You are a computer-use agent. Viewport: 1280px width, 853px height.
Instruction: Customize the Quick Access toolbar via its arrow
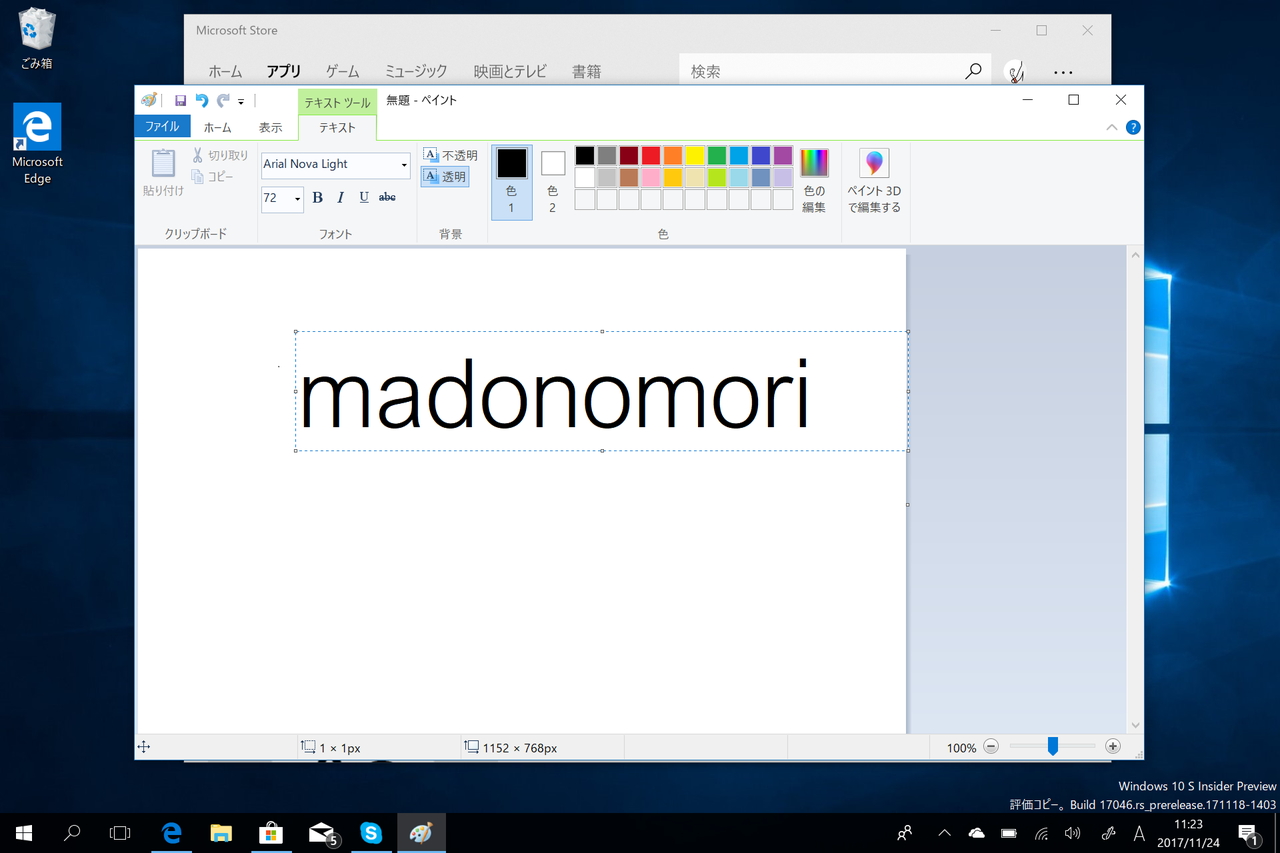(x=240, y=100)
